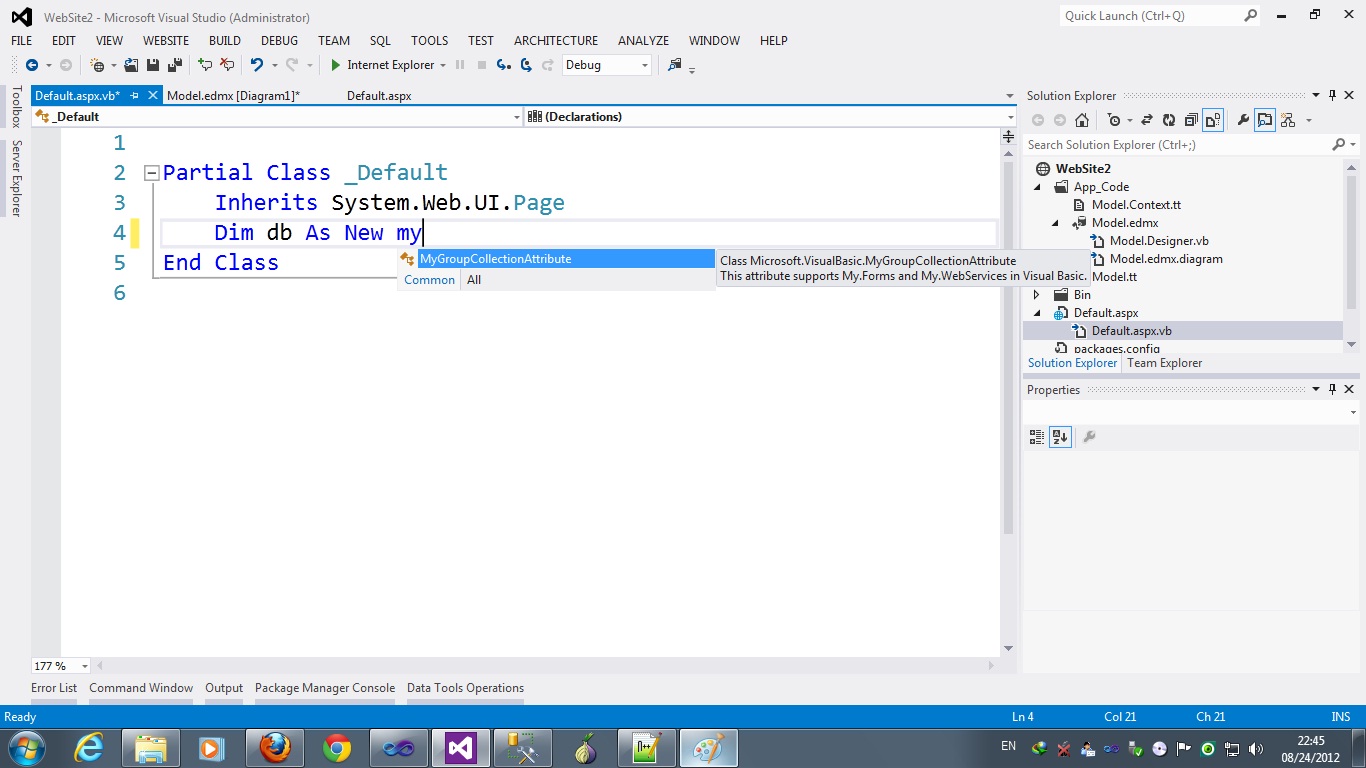The height and width of the screenshot is (768, 1366).
Task: Click the Open File toolbar icon
Action: (x=131, y=65)
